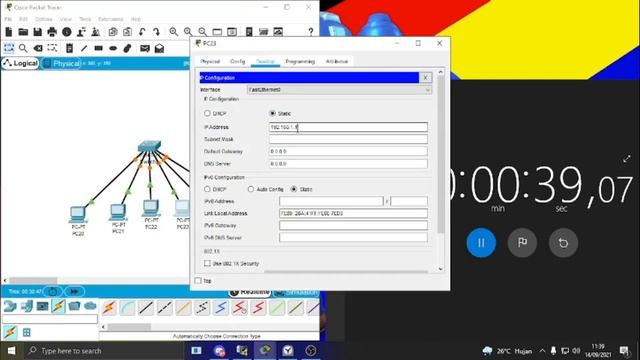
Task: Add complex PDU open envelope tool
Action: click(x=159, y=49)
